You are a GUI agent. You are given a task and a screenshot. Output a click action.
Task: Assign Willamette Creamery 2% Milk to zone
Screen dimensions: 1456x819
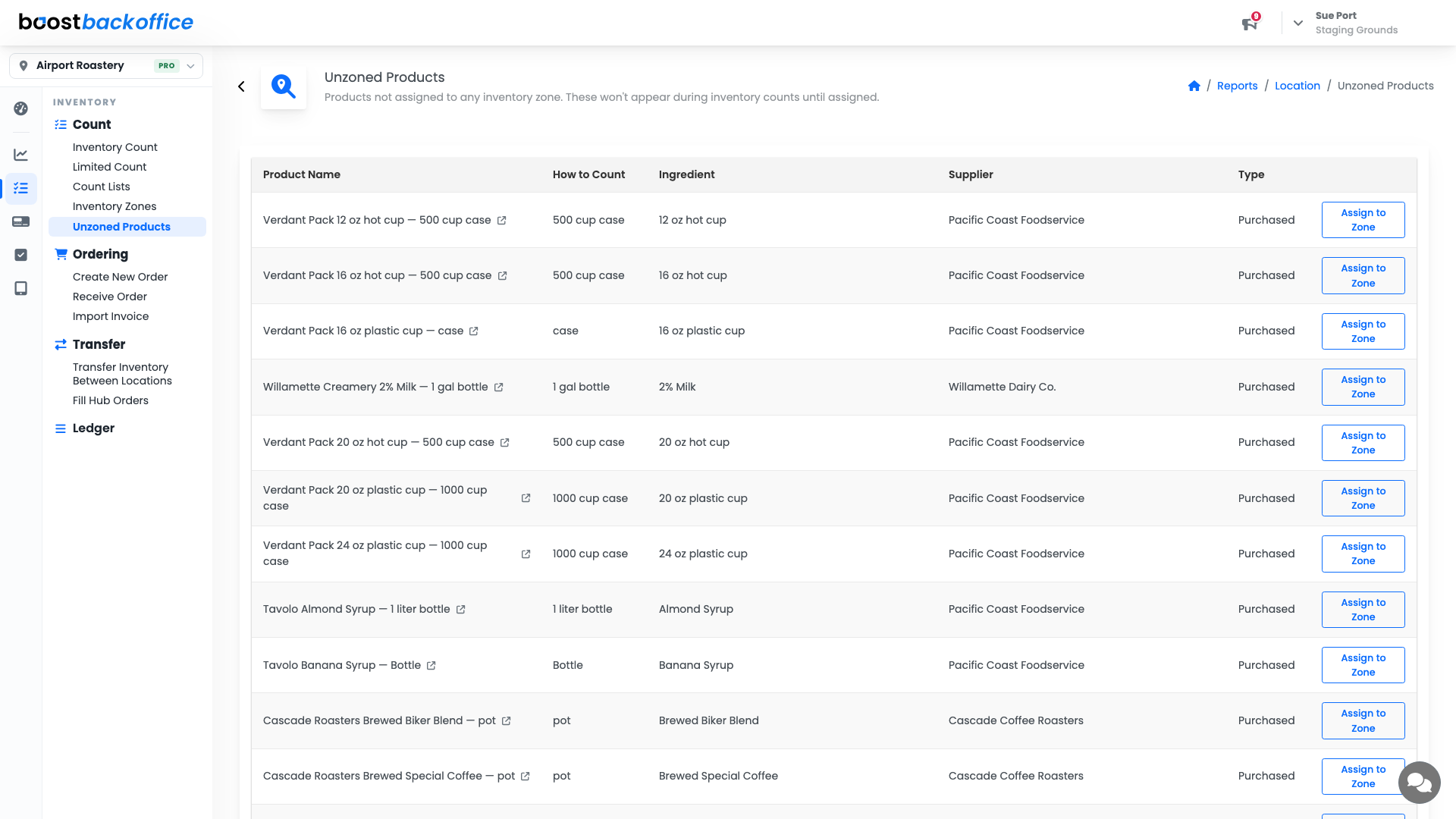[x=1363, y=387]
